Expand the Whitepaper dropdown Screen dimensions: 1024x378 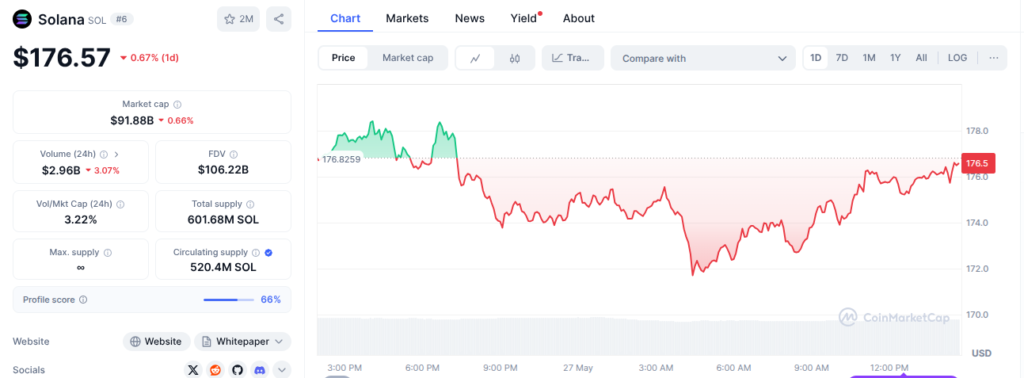[243, 341]
